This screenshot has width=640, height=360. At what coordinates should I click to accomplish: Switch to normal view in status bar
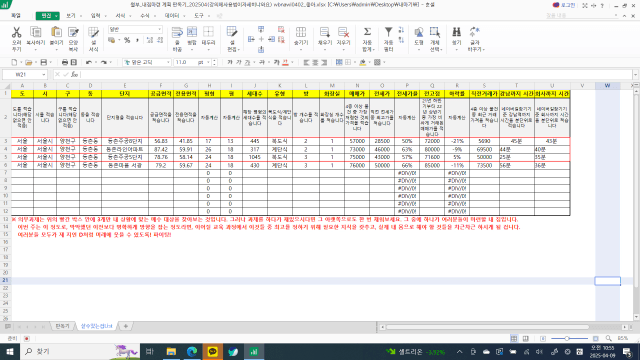tap(514, 338)
